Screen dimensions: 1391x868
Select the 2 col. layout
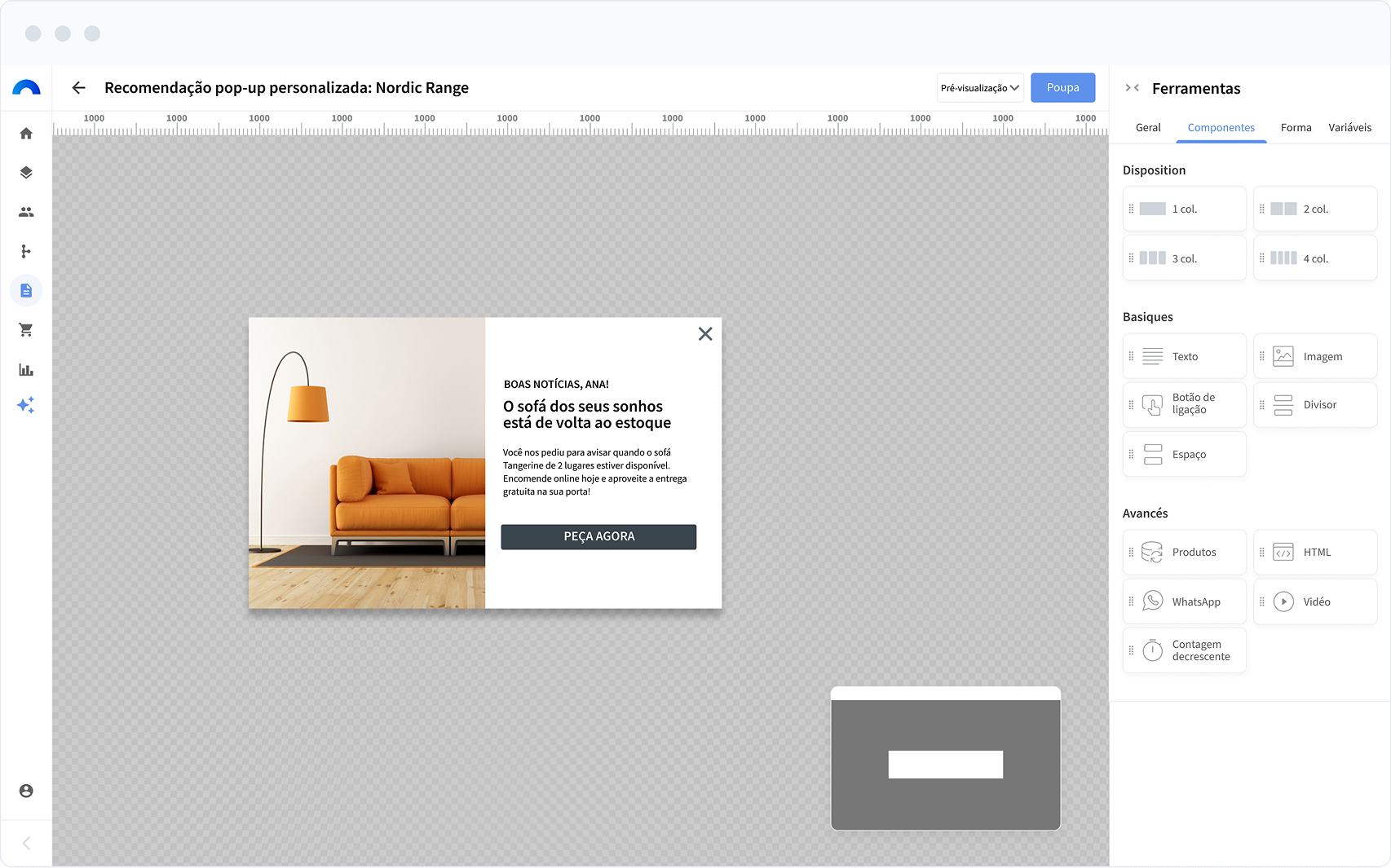(1315, 209)
